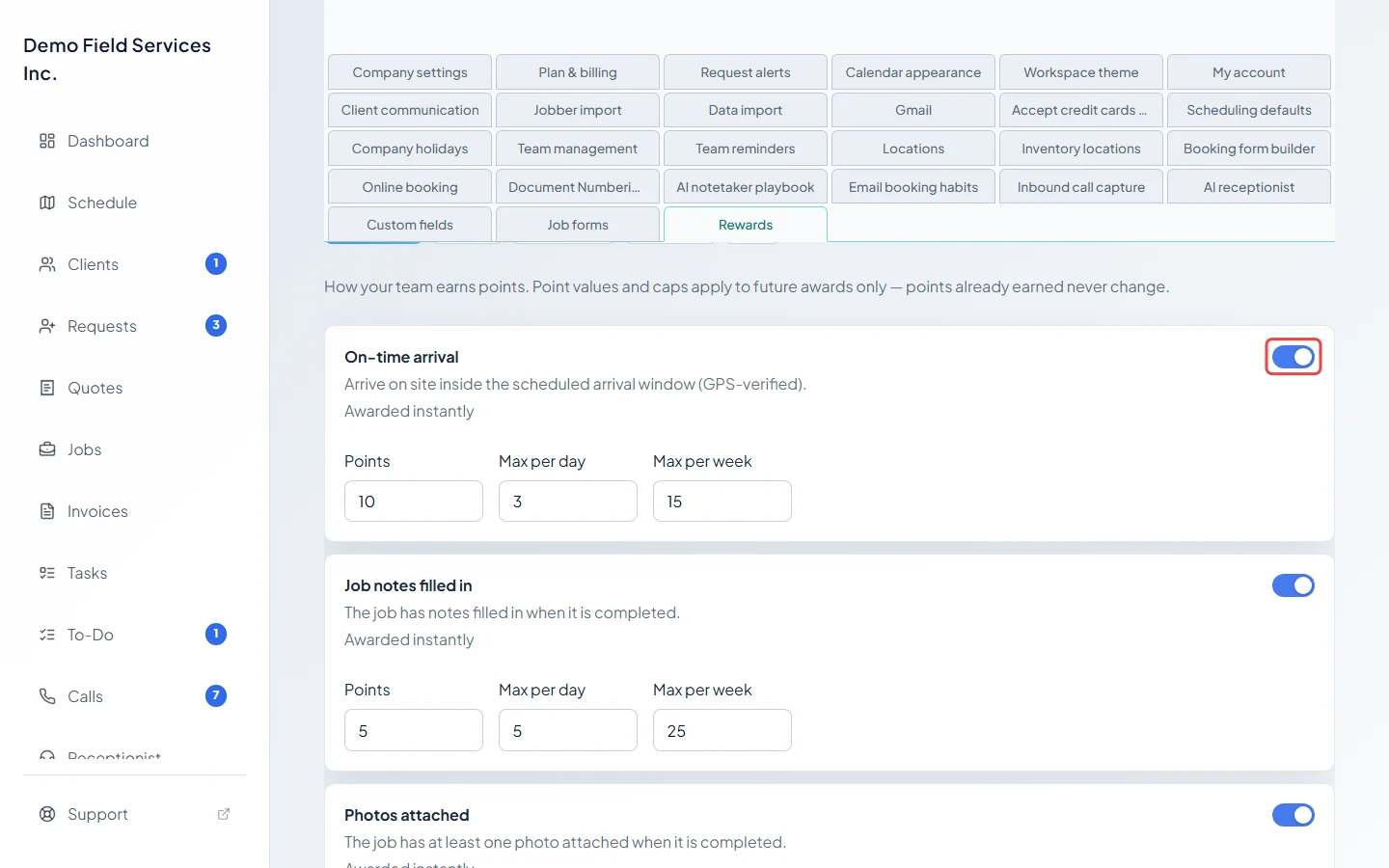Click the Calls count badge showing 7
This screenshot has width=1389, height=868.
click(216, 695)
